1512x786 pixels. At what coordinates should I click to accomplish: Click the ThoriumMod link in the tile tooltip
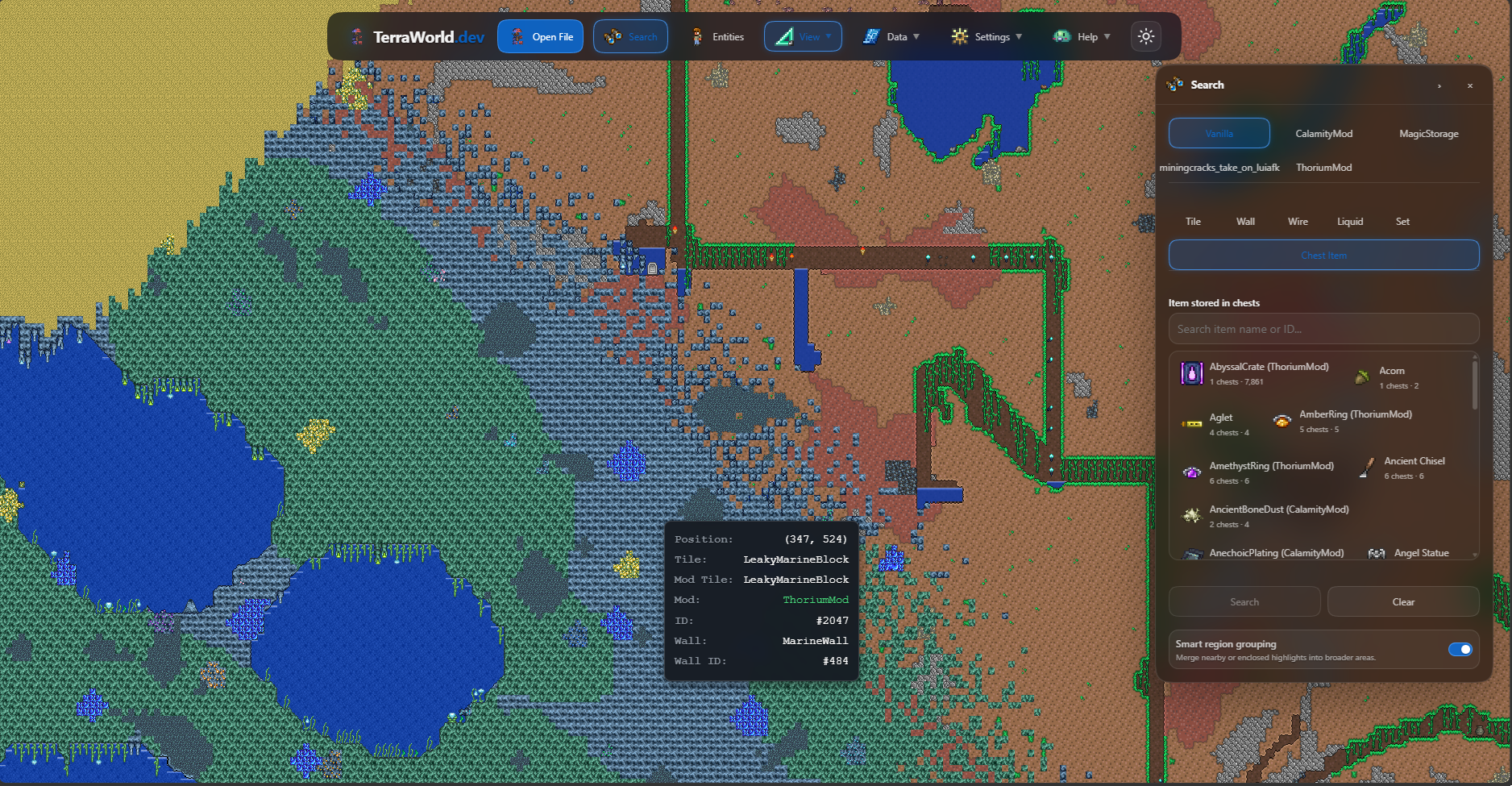coord(816,600)
